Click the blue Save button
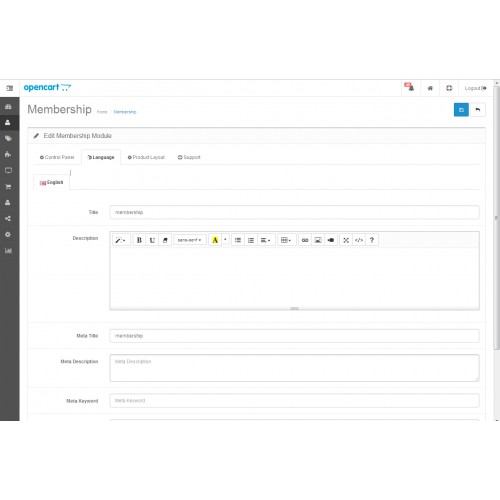This screenshot has width=500, height=500. (461, 110)
